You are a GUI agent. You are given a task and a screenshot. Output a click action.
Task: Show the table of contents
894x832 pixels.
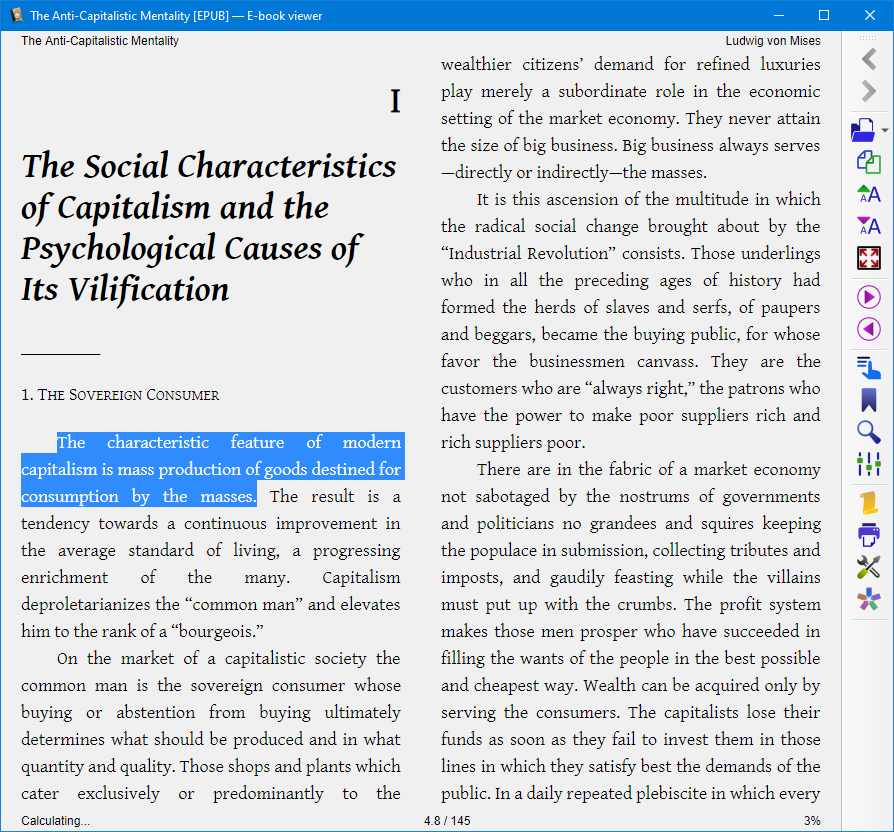pyautogui.click(x=868, y=368)
